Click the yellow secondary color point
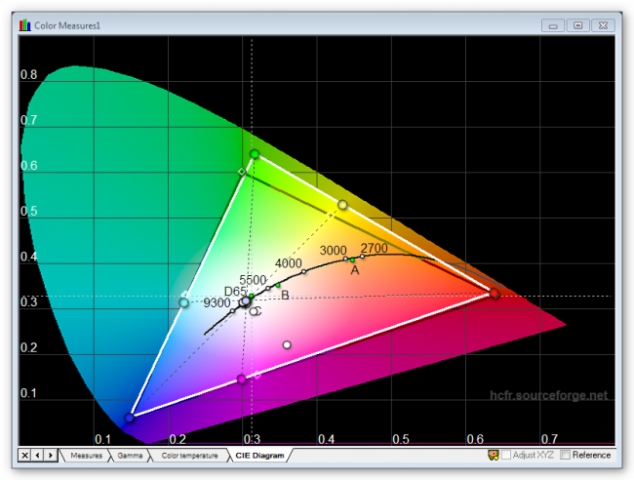This screenshot has width=634, height=480. [342, 204]
